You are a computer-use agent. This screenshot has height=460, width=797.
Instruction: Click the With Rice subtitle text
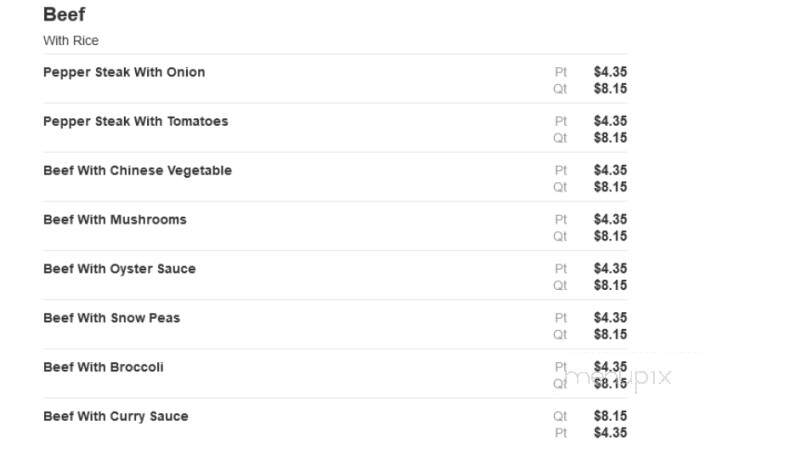point(71,41)
